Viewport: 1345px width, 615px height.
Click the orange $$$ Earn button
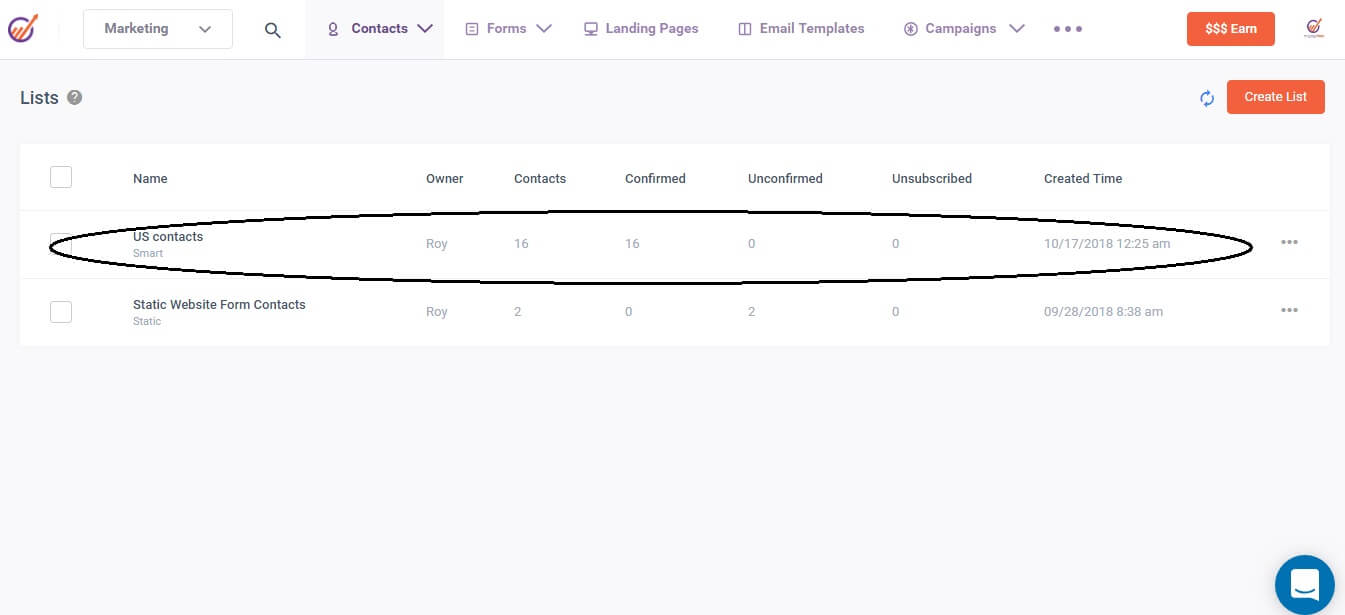coord(1231,29)
